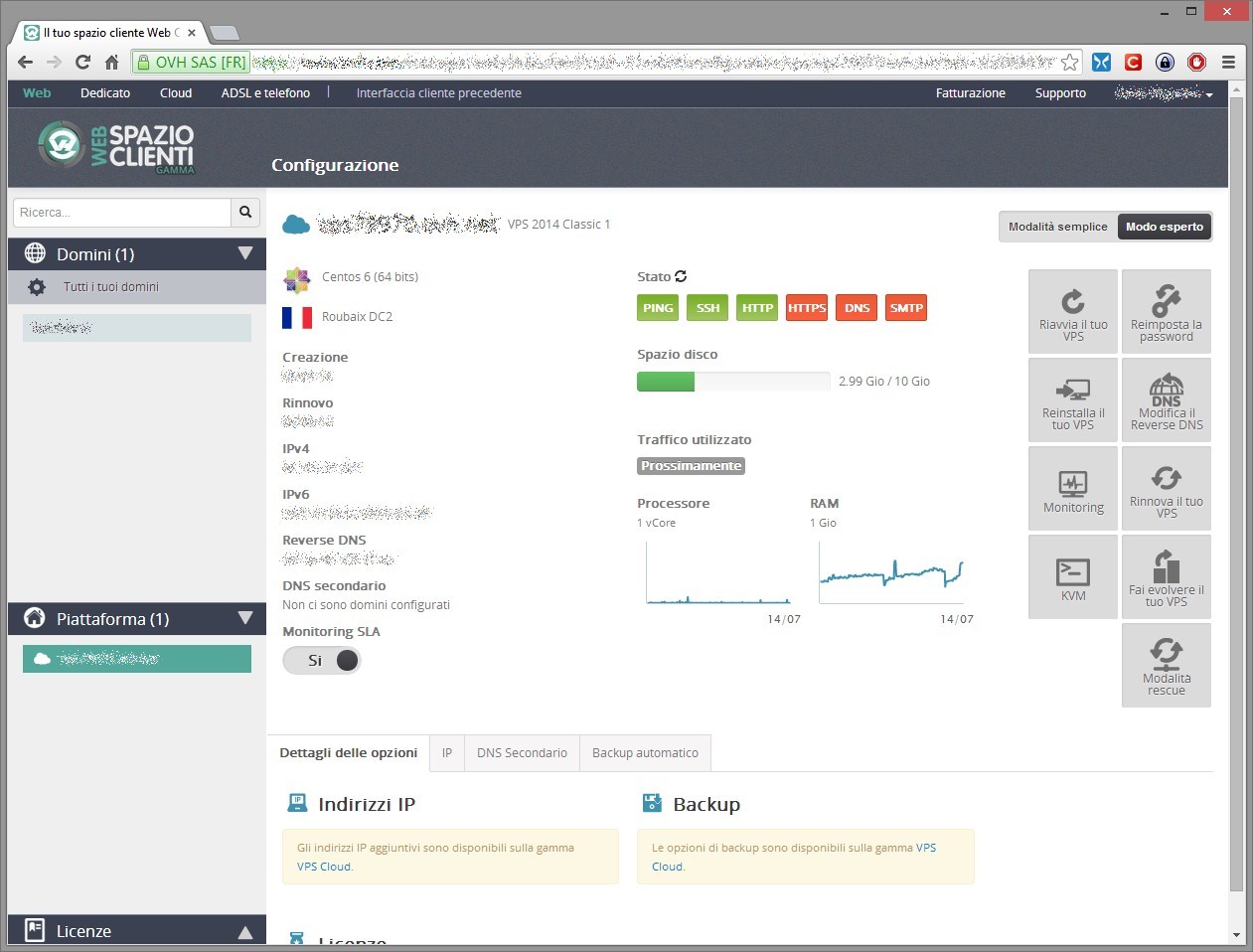Click the padlock extension icon in the toolbar
1253x952 pixels.
1165,62
